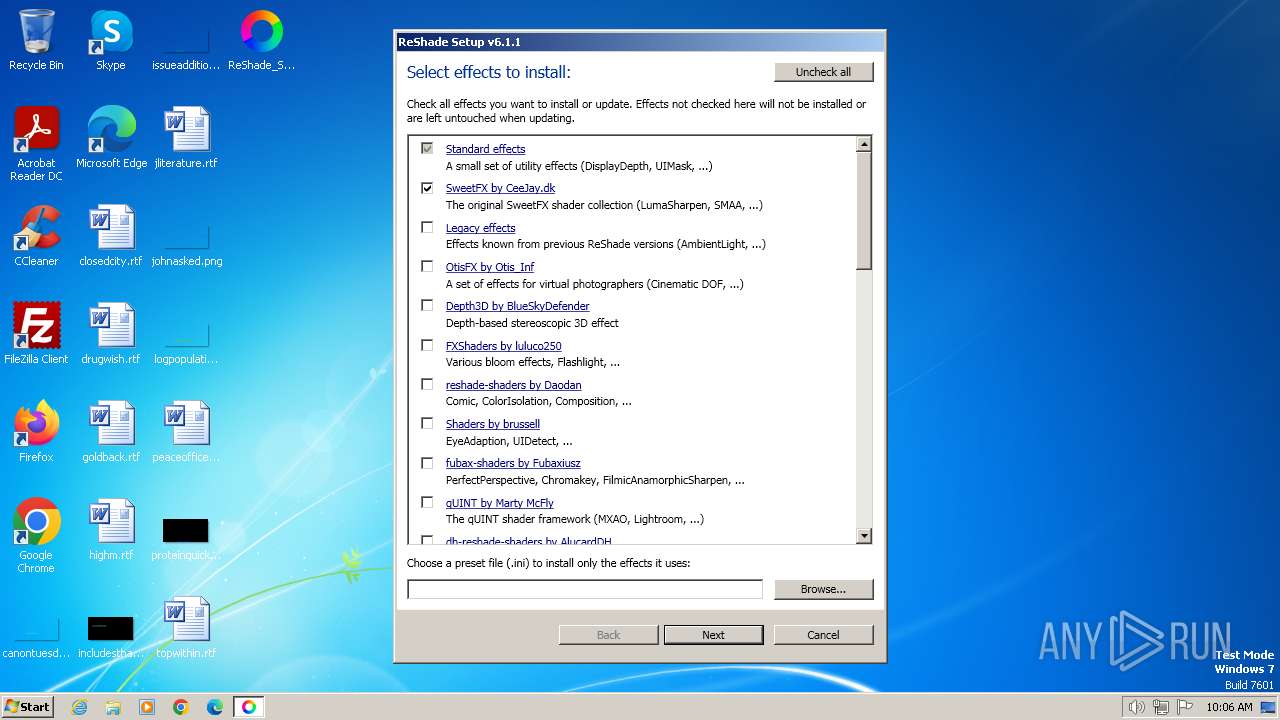Open closedcity.rtf desktop file

click(x=111, y=236)
